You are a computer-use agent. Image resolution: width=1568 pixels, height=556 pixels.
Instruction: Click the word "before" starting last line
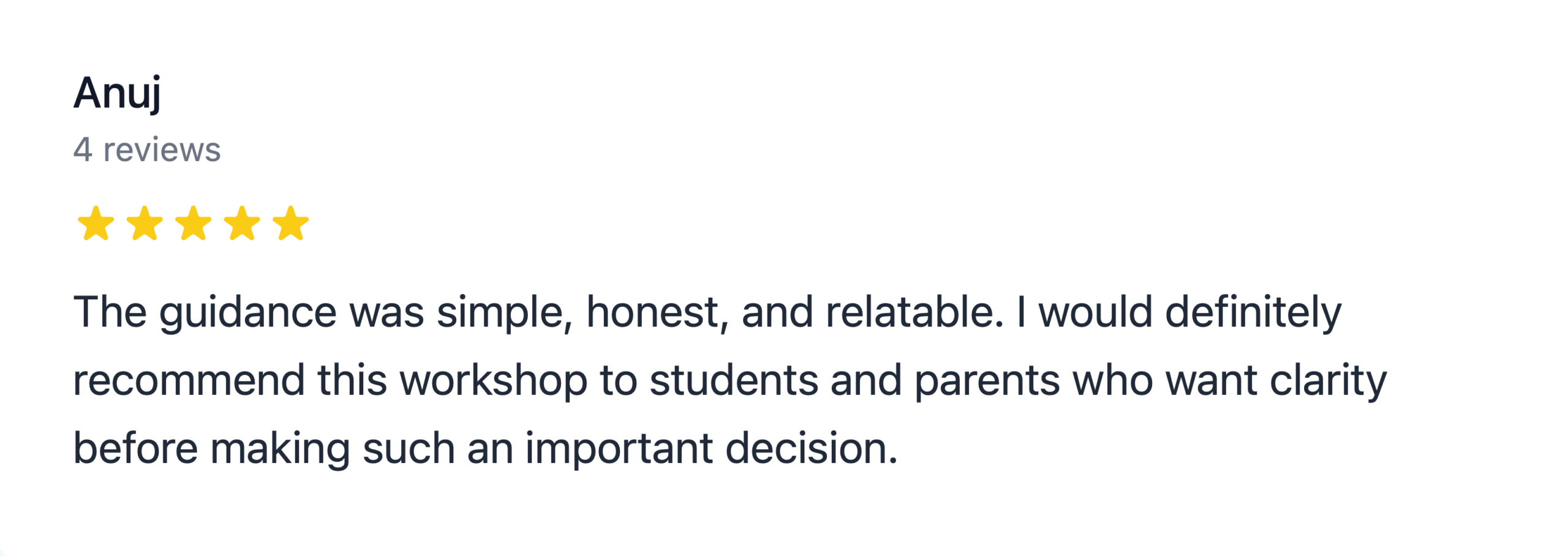[135, 448]
